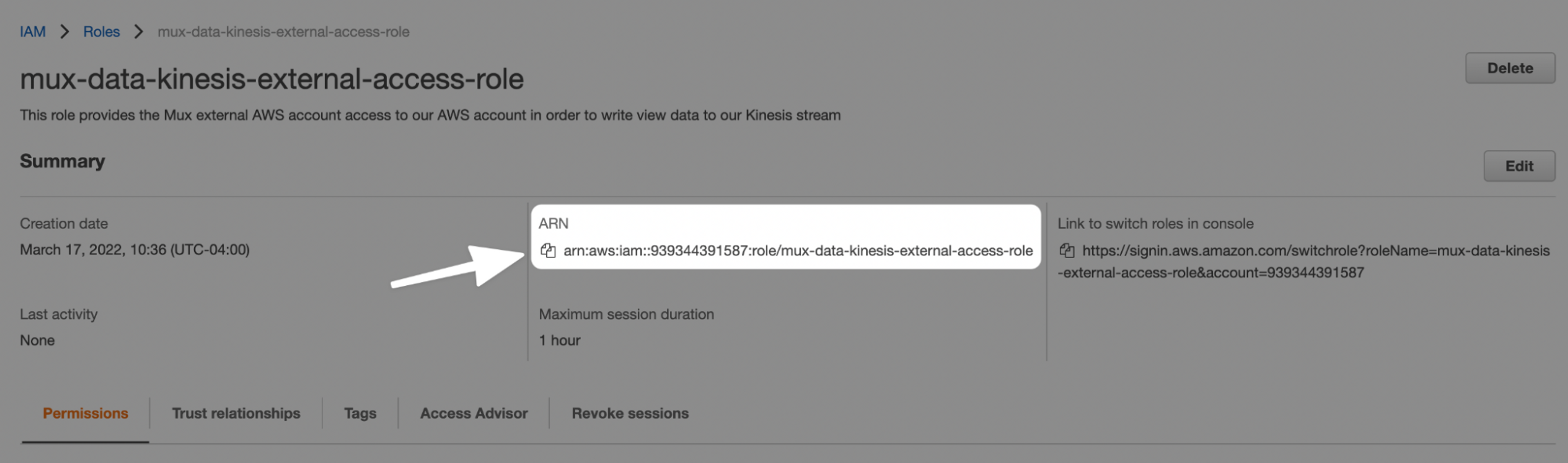Open the Revoke sessions tab
Viewport: 1568px width, 463px height.
point(630,413)
